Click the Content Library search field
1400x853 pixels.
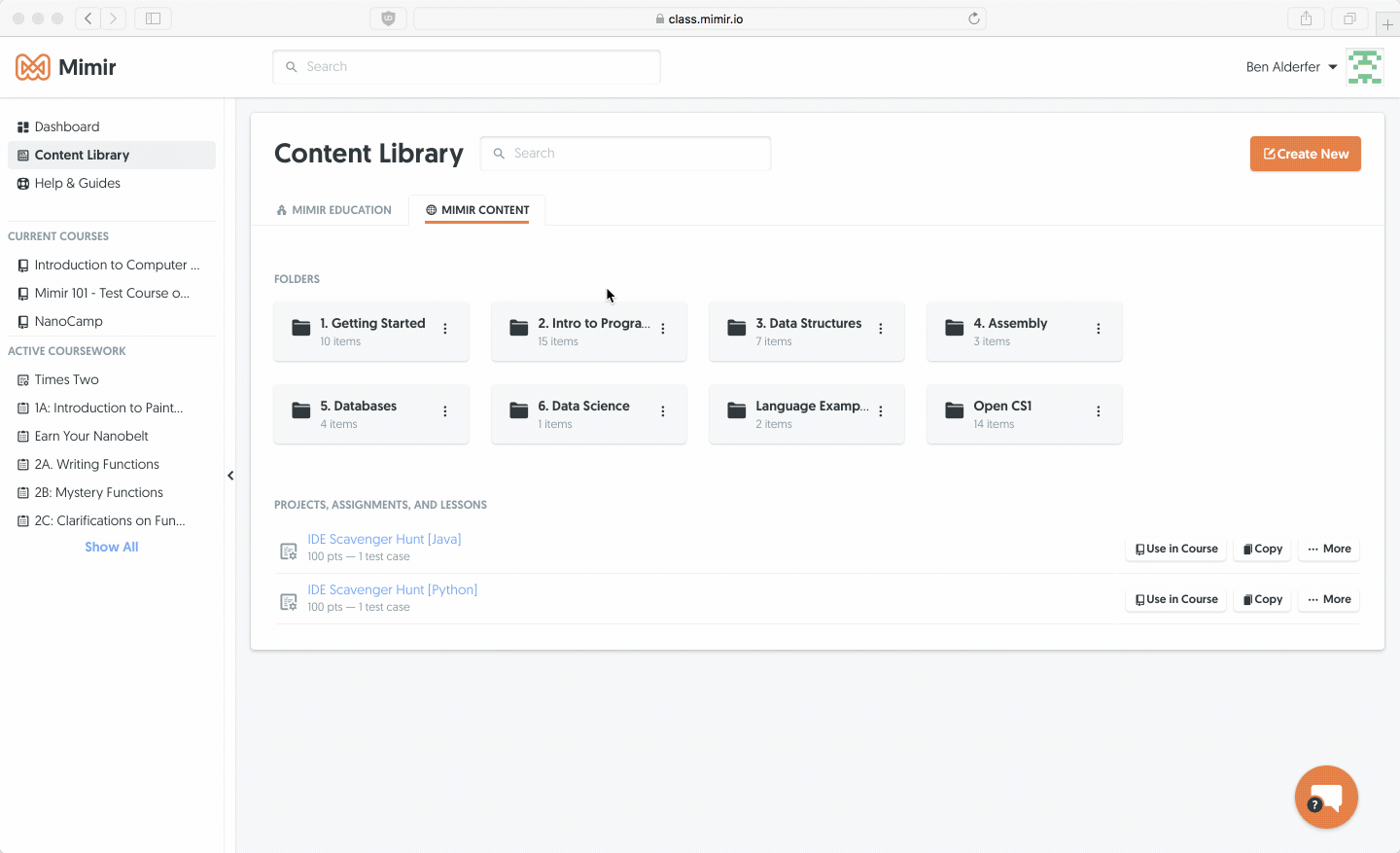click(x=626, y=154)
